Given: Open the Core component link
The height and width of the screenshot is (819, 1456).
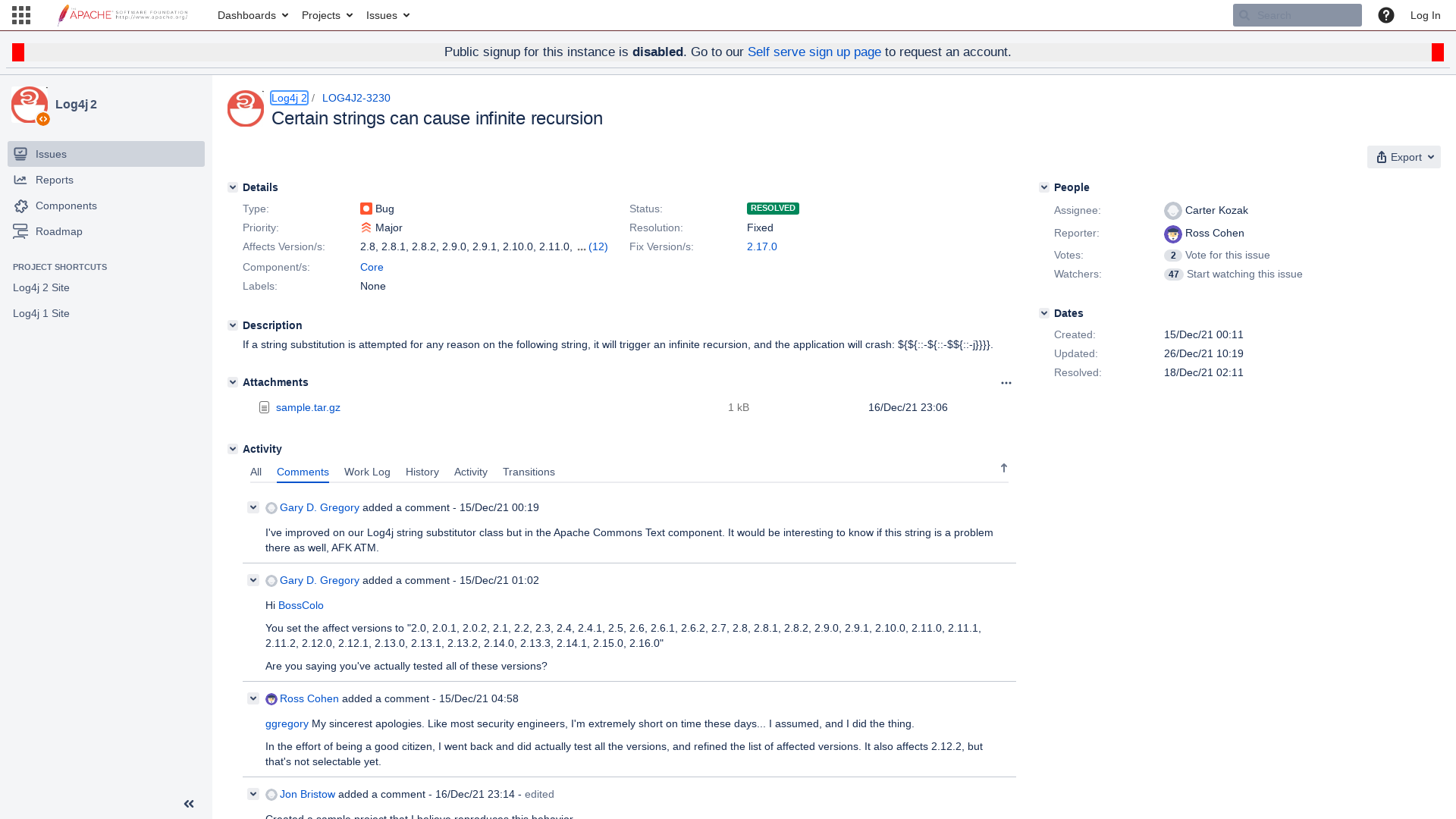Looking at the screenshot, I should [372, 267].
